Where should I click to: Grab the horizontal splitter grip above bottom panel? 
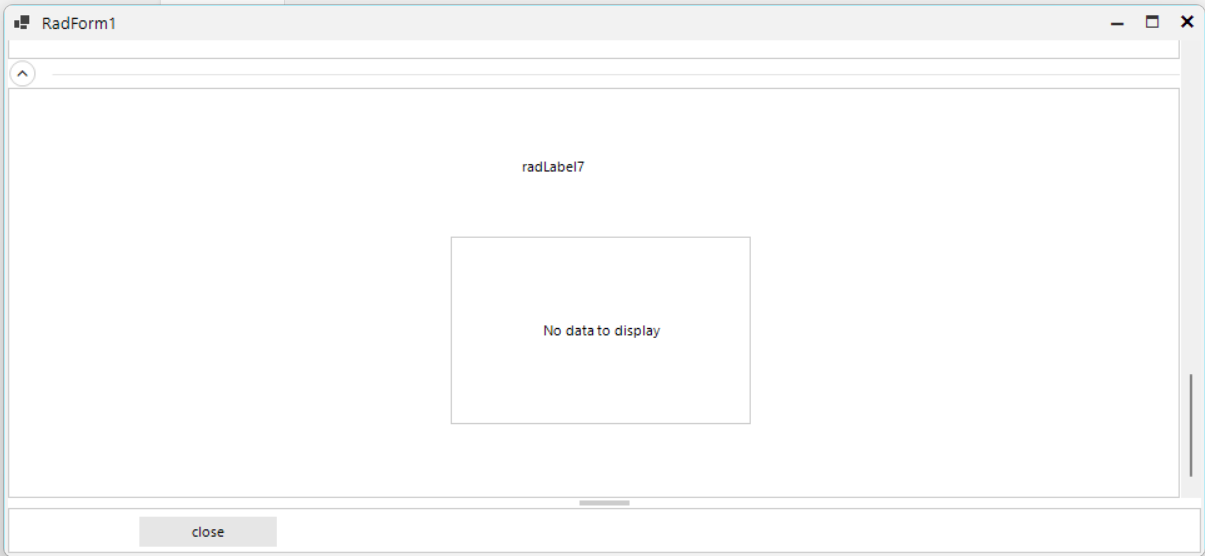pos(604,503)
